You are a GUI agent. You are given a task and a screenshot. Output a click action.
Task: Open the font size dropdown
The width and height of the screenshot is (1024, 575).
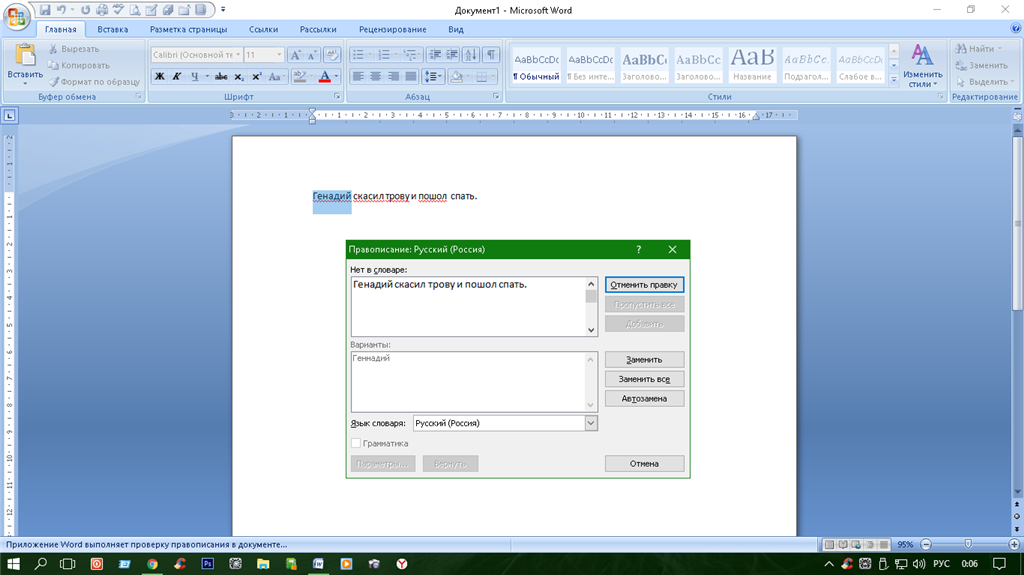pos(280,55)
